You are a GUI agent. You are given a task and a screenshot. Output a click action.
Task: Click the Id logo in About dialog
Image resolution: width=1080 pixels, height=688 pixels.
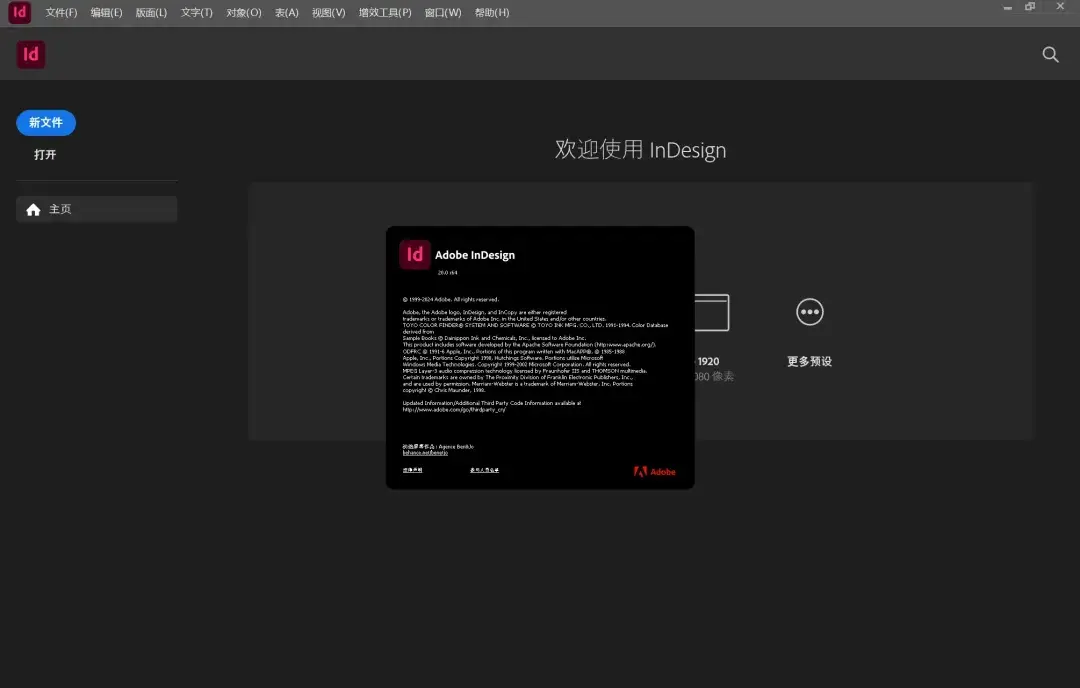point(414,255)
